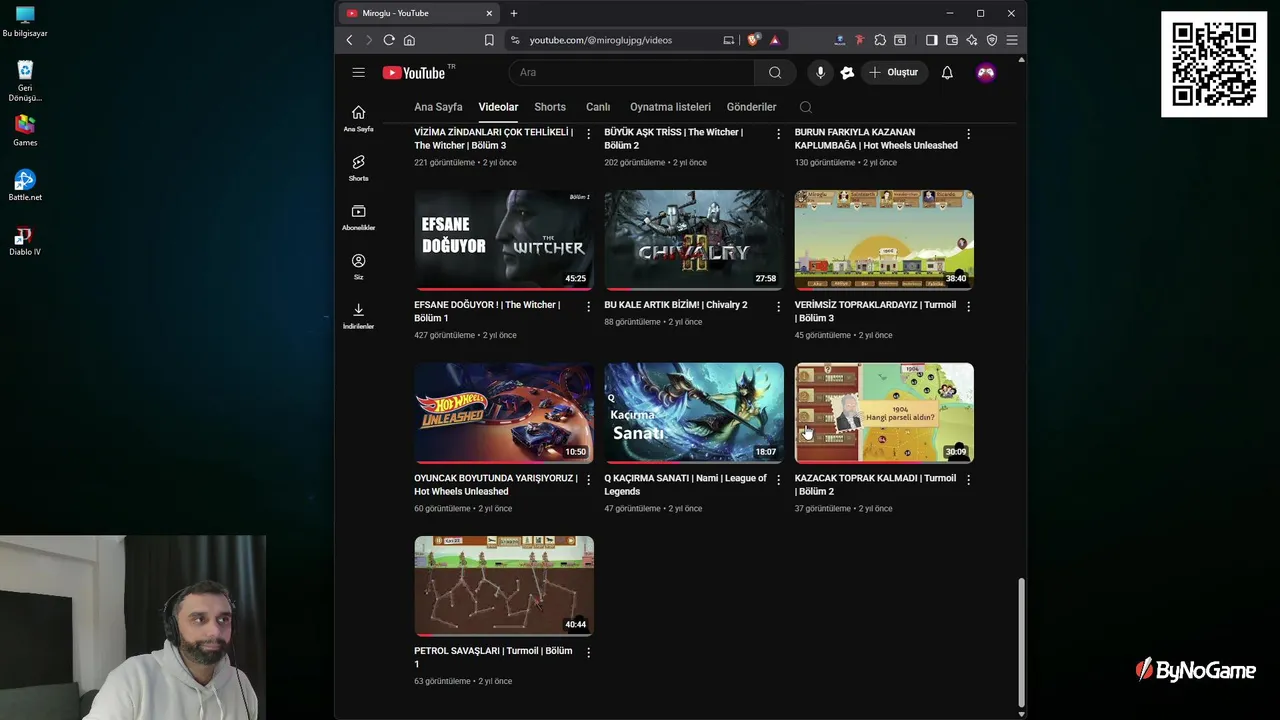
Task: Open options for PETROL SAVAŞLARI video
Action: [588, 652]
